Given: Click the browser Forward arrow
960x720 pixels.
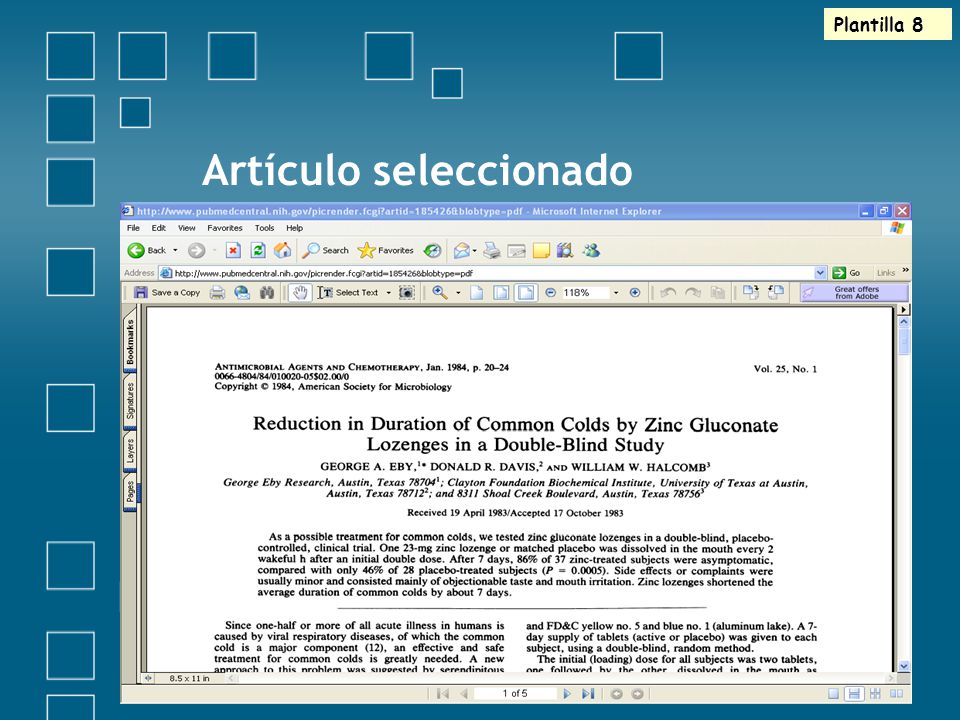Looking at the screenshot, I should tap(196, 250).
